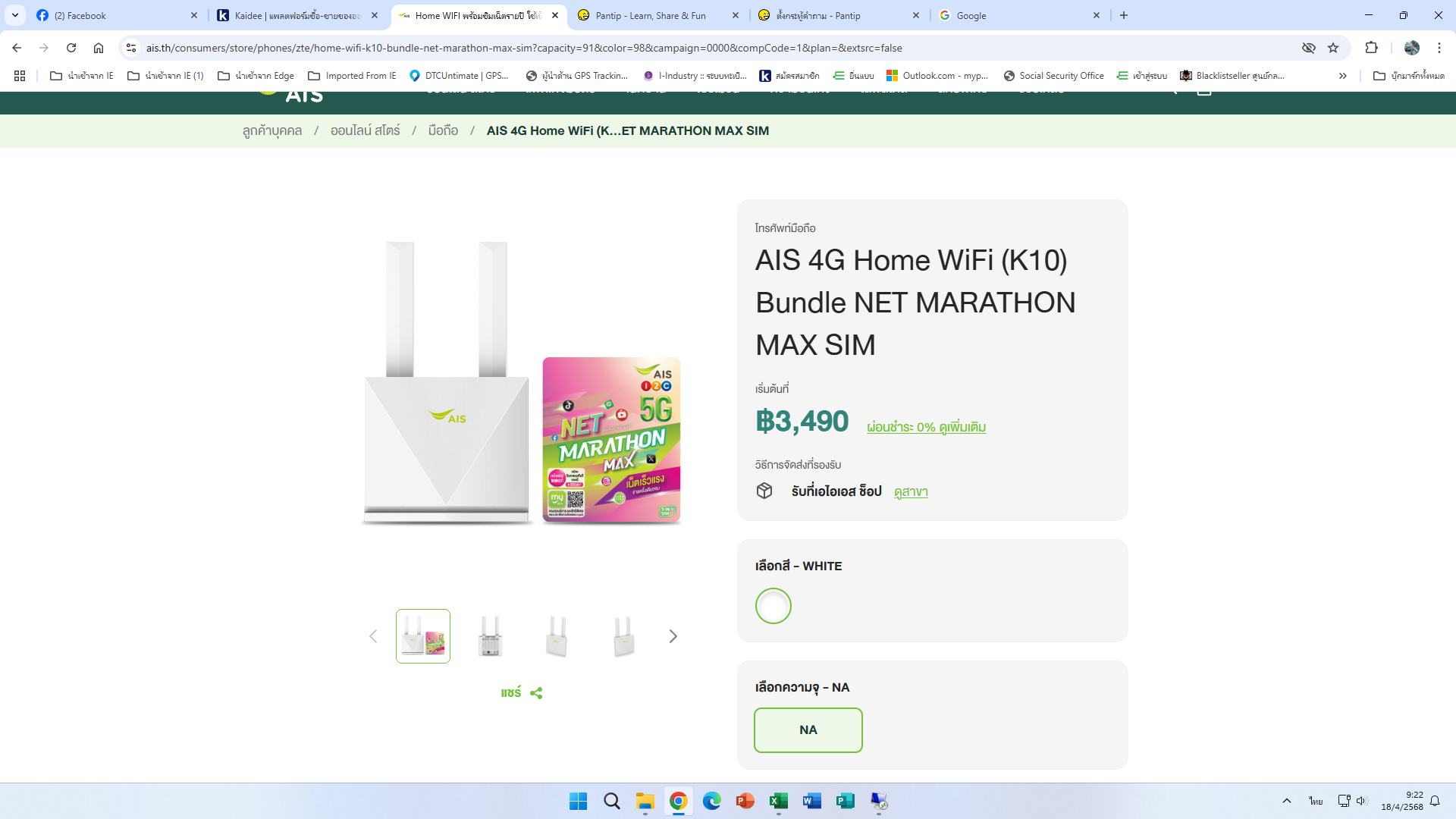Show hidden tray icons chevron

coord(1287,801)
